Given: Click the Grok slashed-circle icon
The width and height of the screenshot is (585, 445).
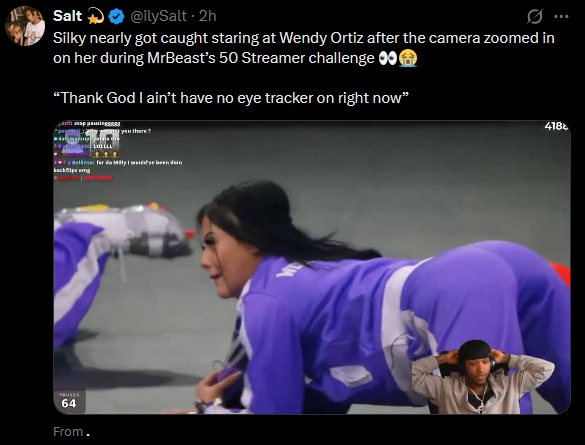Looking at the screenshot, I should pyautogui.click(x=535, y=16).
